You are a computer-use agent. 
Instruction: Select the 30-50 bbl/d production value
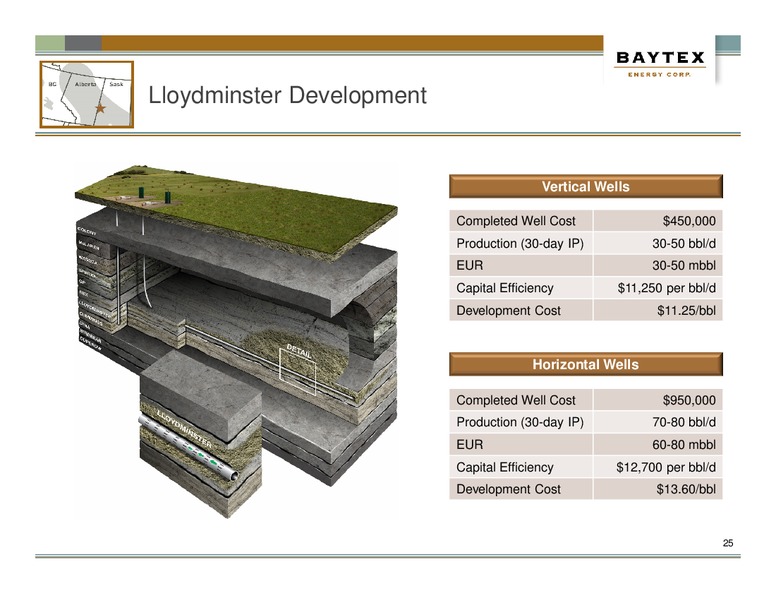683,244
